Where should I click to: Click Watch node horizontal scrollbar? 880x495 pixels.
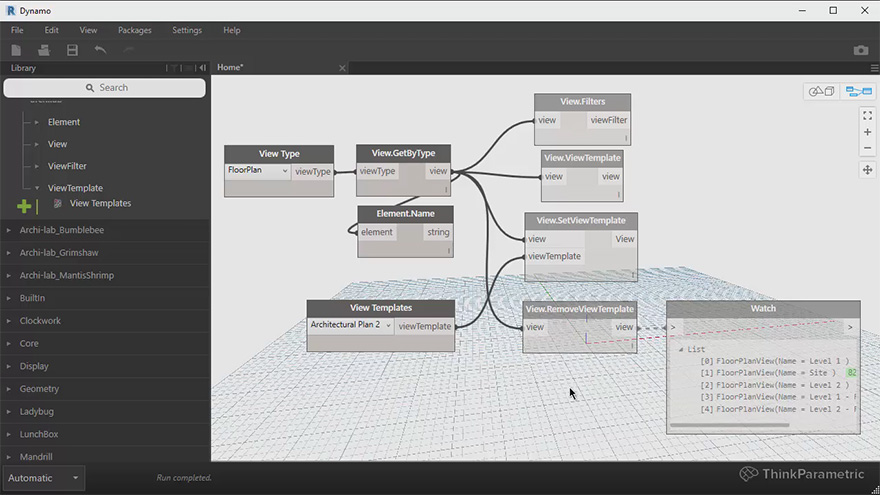(x=730, y=425)
